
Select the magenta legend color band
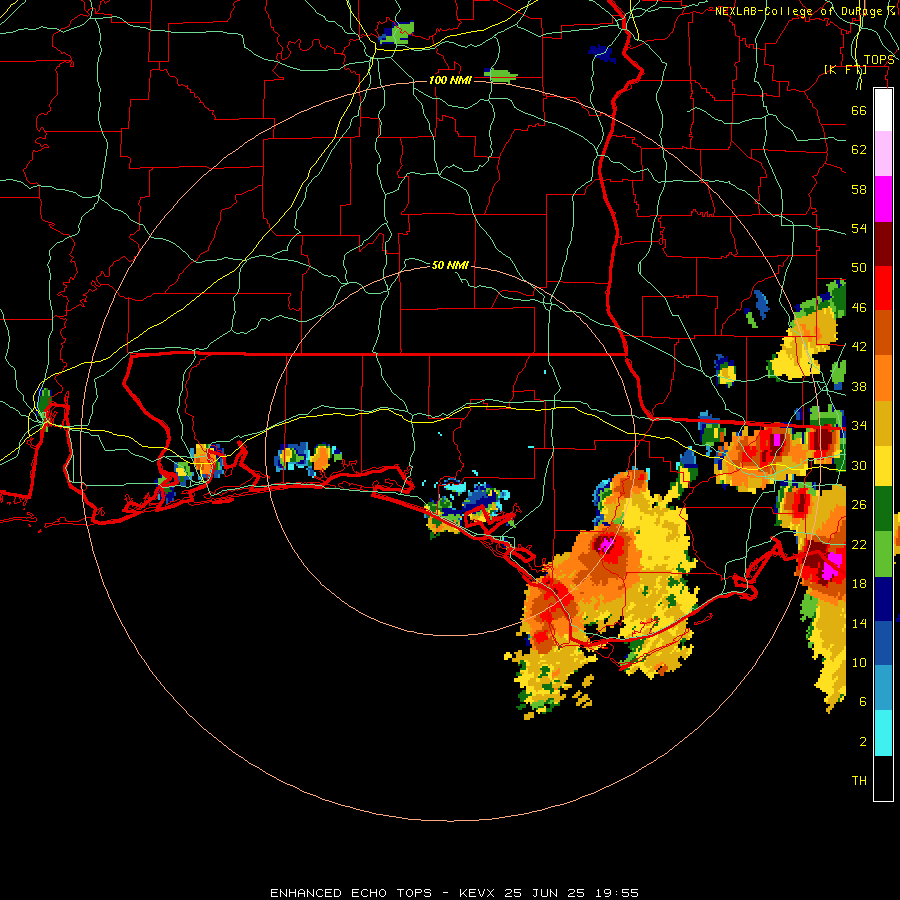pos(883,199)
